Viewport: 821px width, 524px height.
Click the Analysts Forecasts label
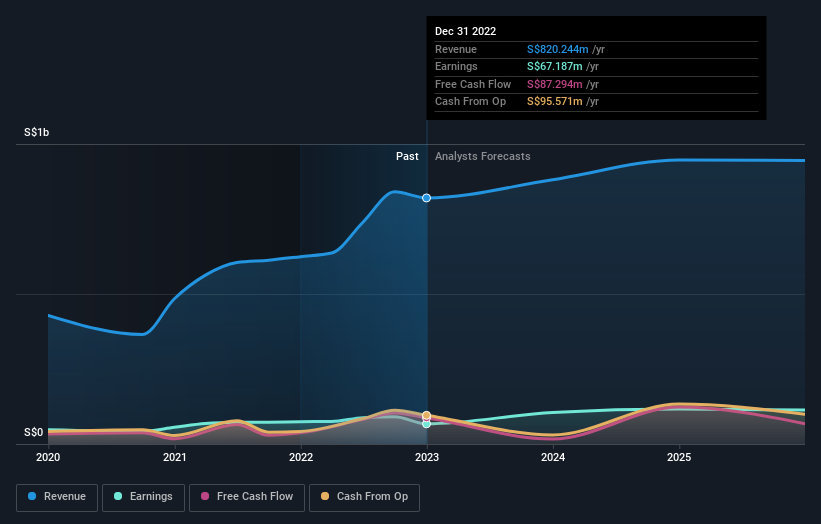coord(483,156)
